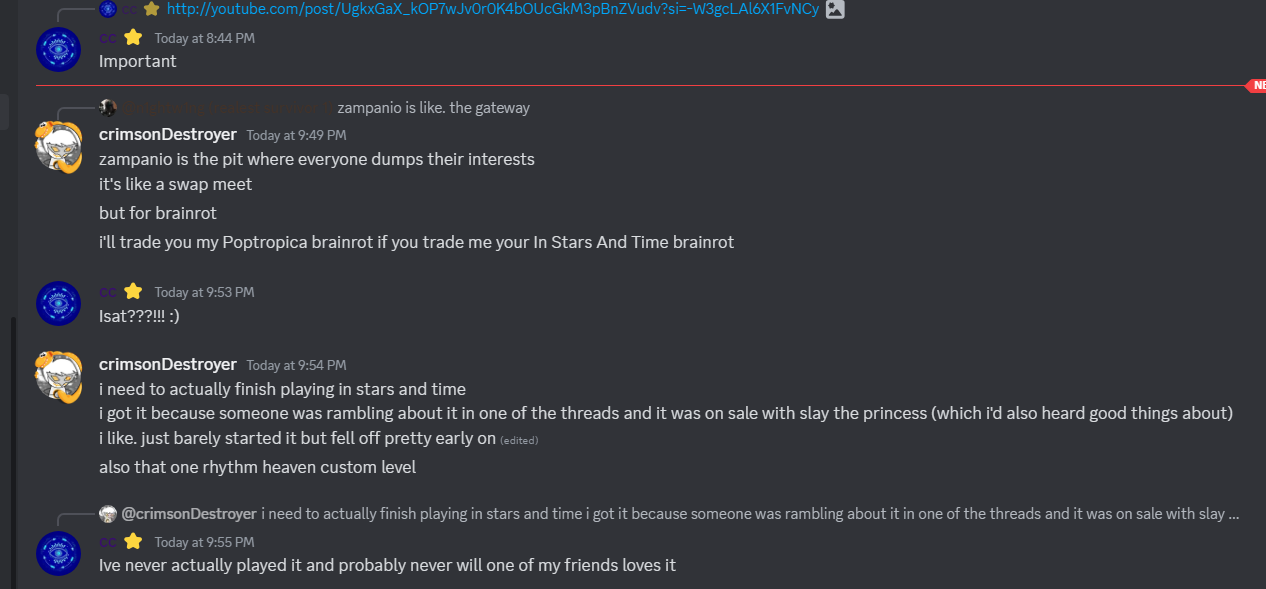Open cc's avatar on the 'Isat???!!! :)' message

pos(58,303)
